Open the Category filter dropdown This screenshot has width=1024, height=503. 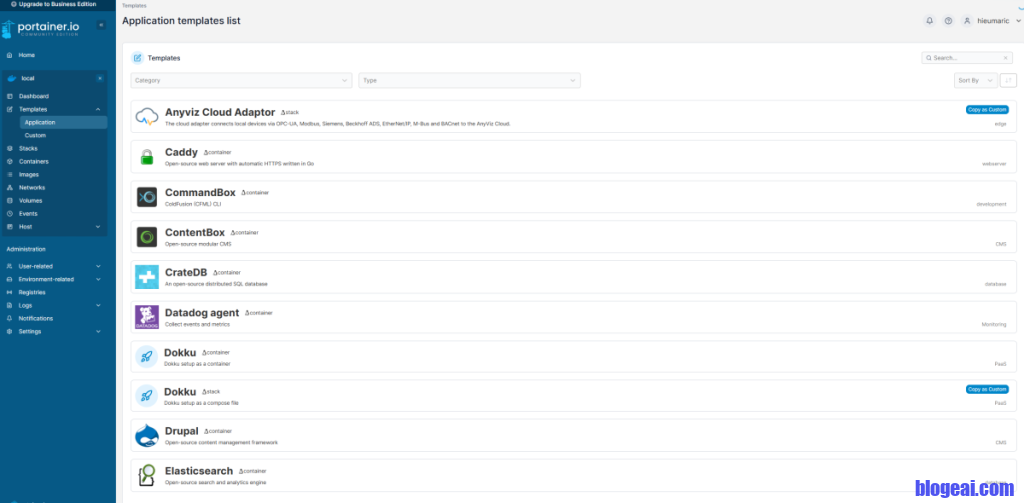click(x=241, y=80)
